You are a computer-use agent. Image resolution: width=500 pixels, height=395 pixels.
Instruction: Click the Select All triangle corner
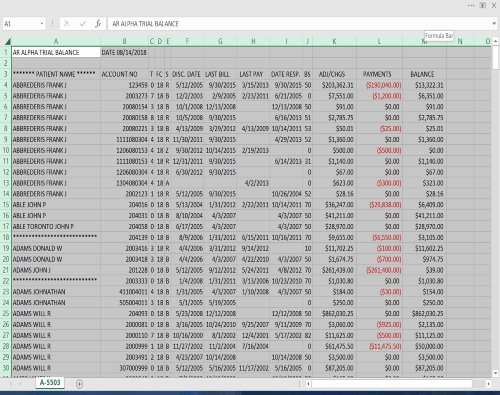coord(7,41)
